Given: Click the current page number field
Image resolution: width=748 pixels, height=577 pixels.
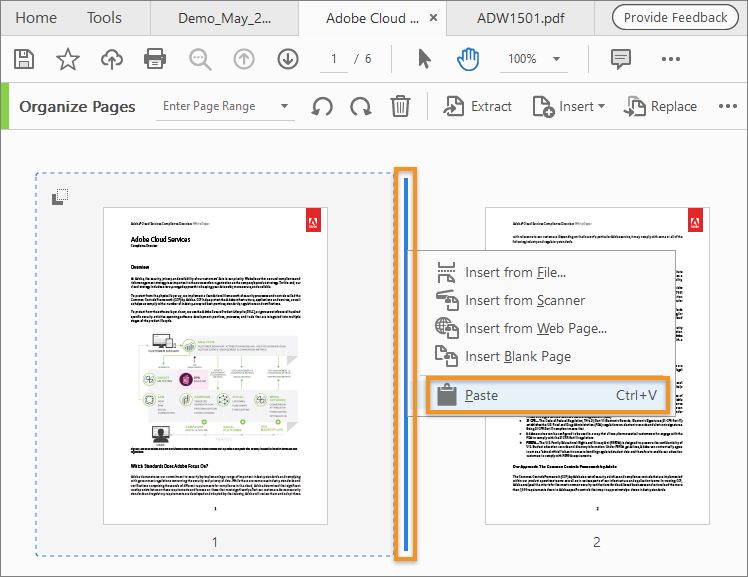Looking at the screenshot, I should pyautogui.click(x=334, y=59).
